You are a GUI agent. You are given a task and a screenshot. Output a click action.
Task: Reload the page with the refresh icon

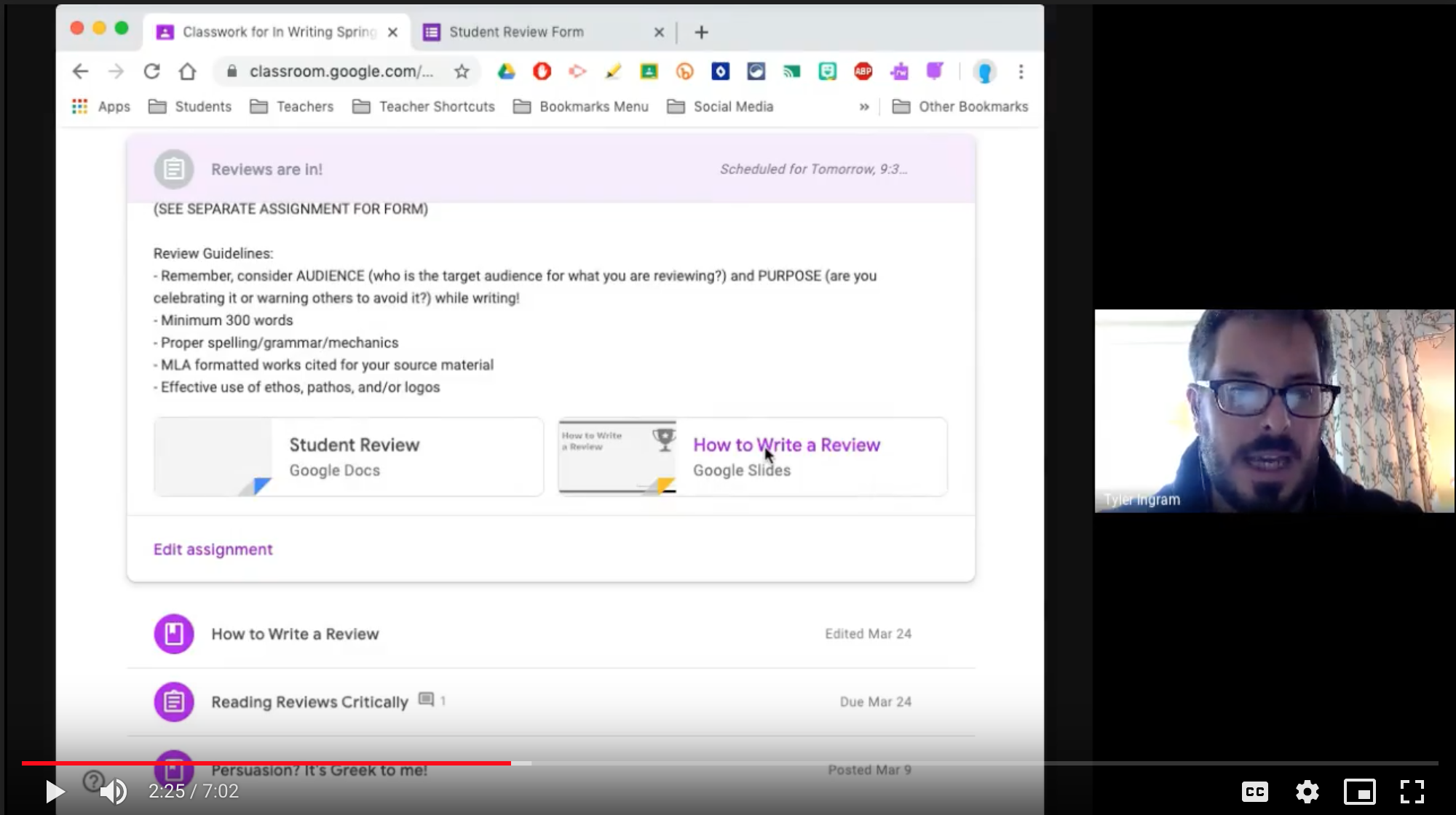pos(151,71)
